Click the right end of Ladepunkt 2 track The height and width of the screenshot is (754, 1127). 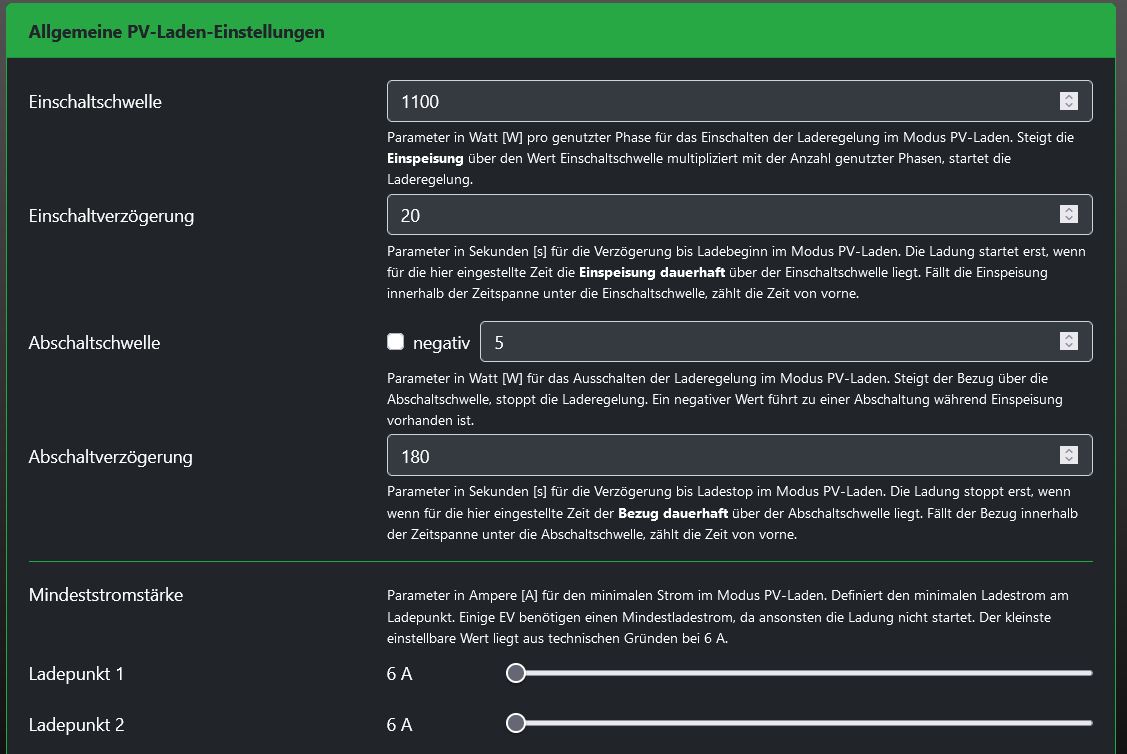1089,723
